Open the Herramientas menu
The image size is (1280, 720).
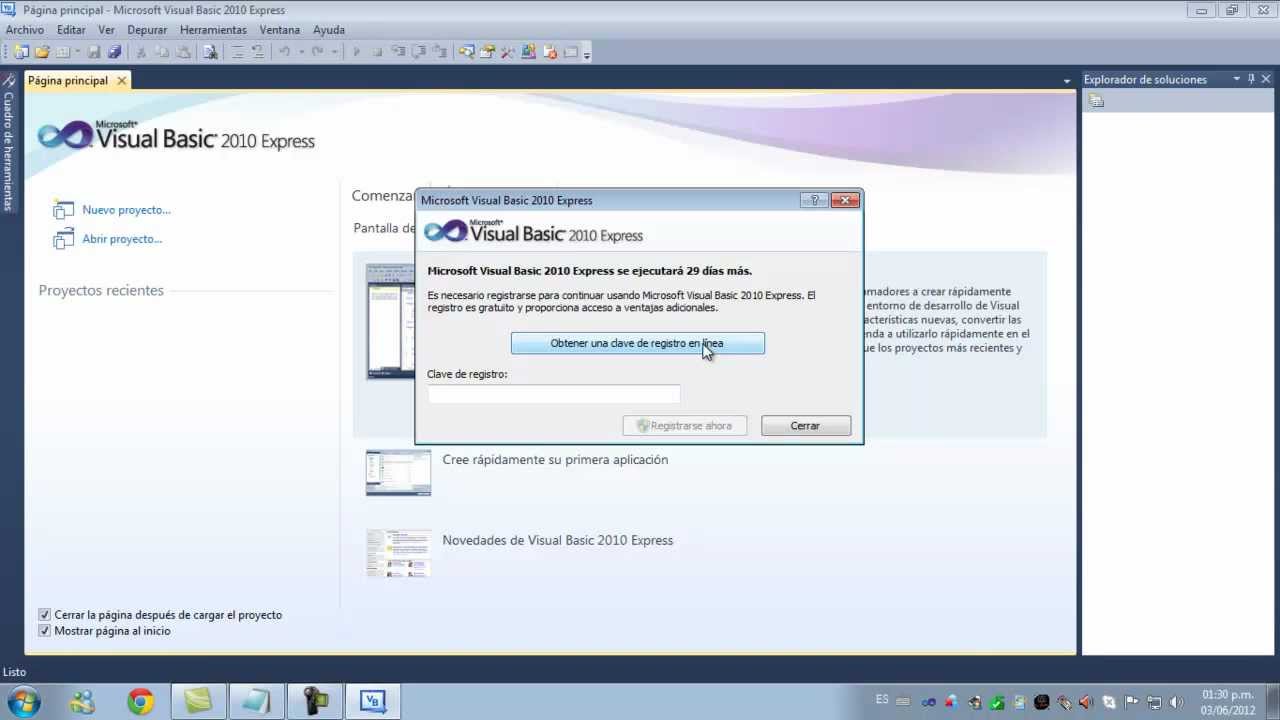tap(213, 30)
